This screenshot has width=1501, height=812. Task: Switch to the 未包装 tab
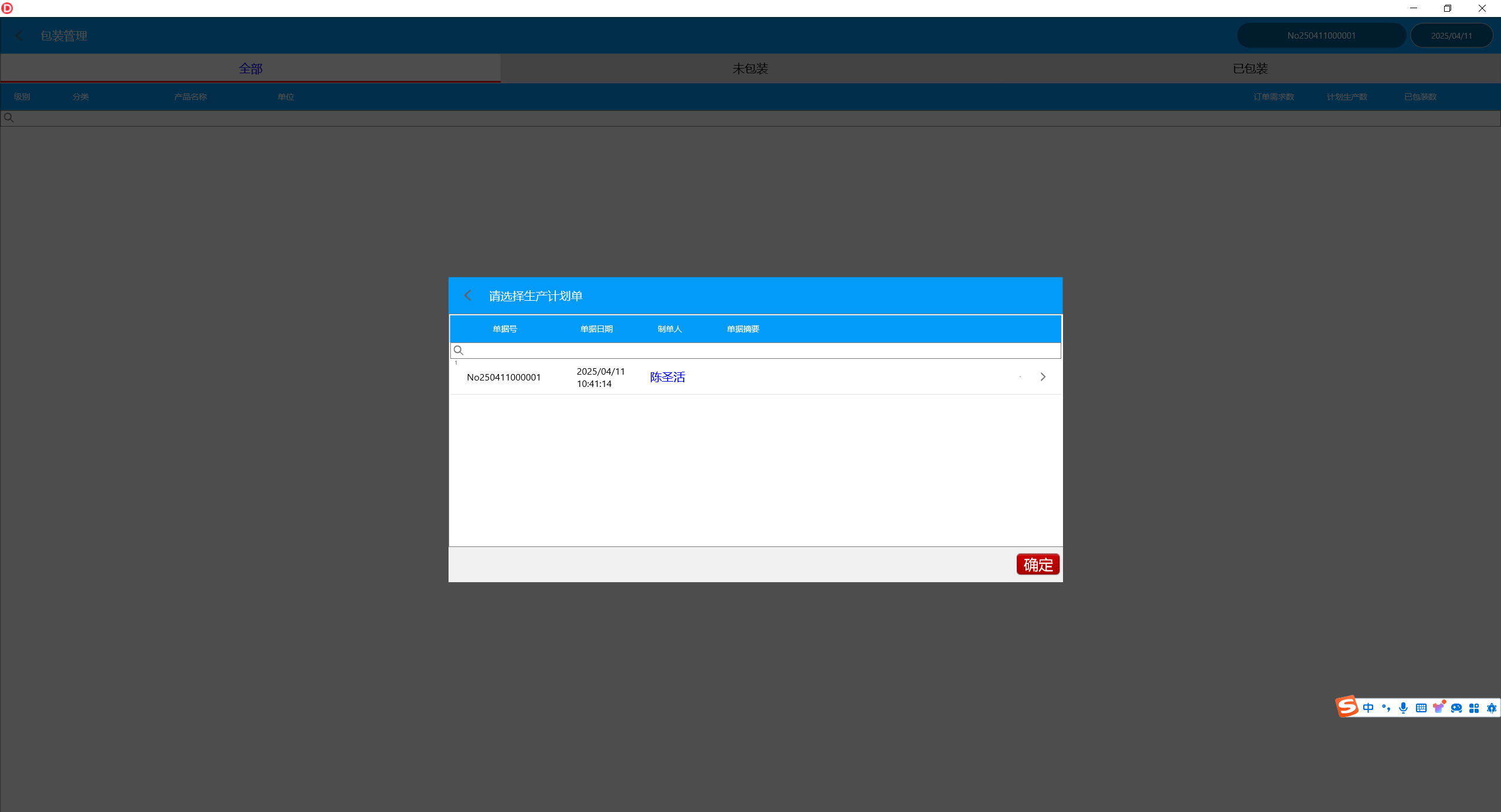pos(750,69)
